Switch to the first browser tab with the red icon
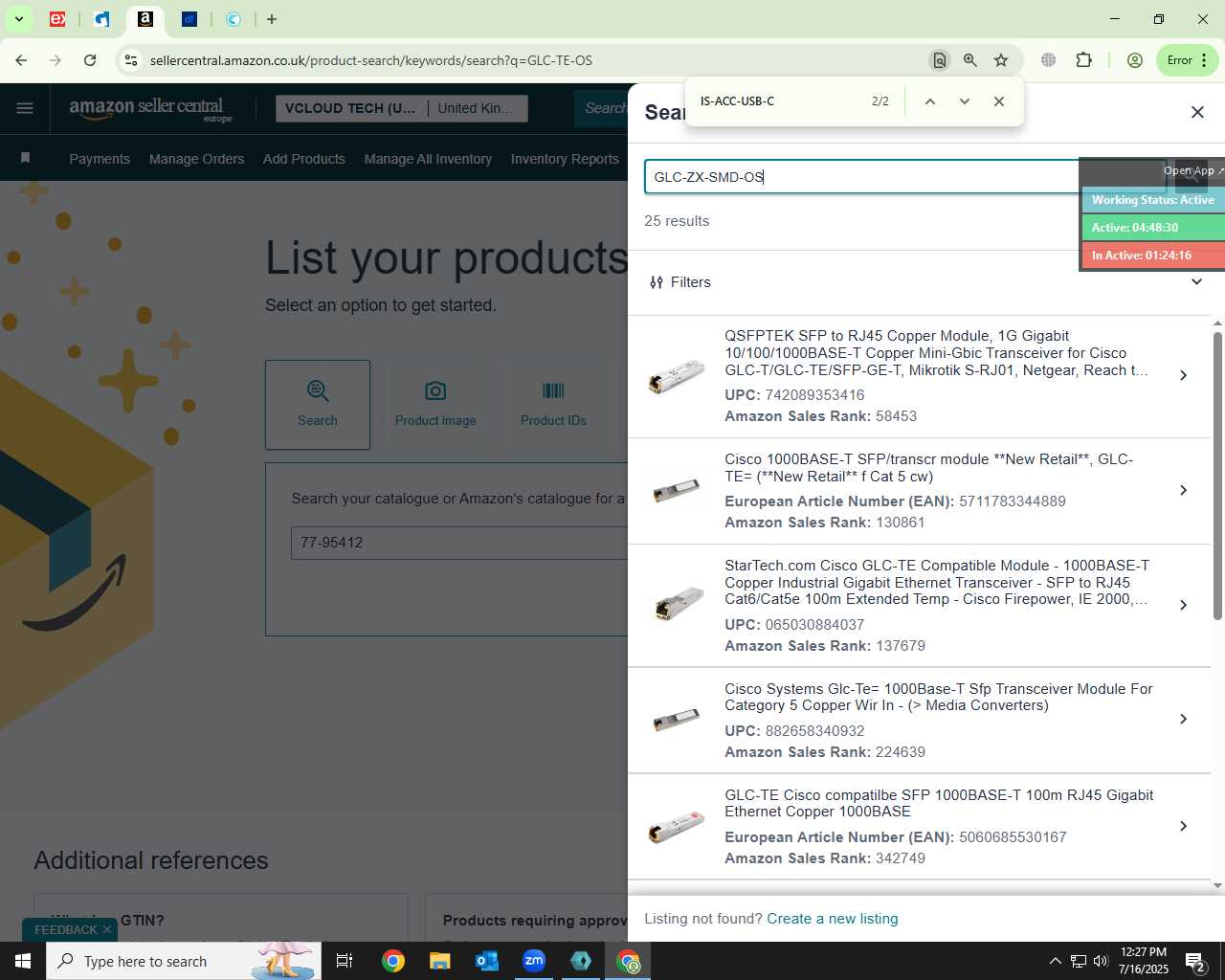The image size is (1225, 980). (x=57, y=19)
